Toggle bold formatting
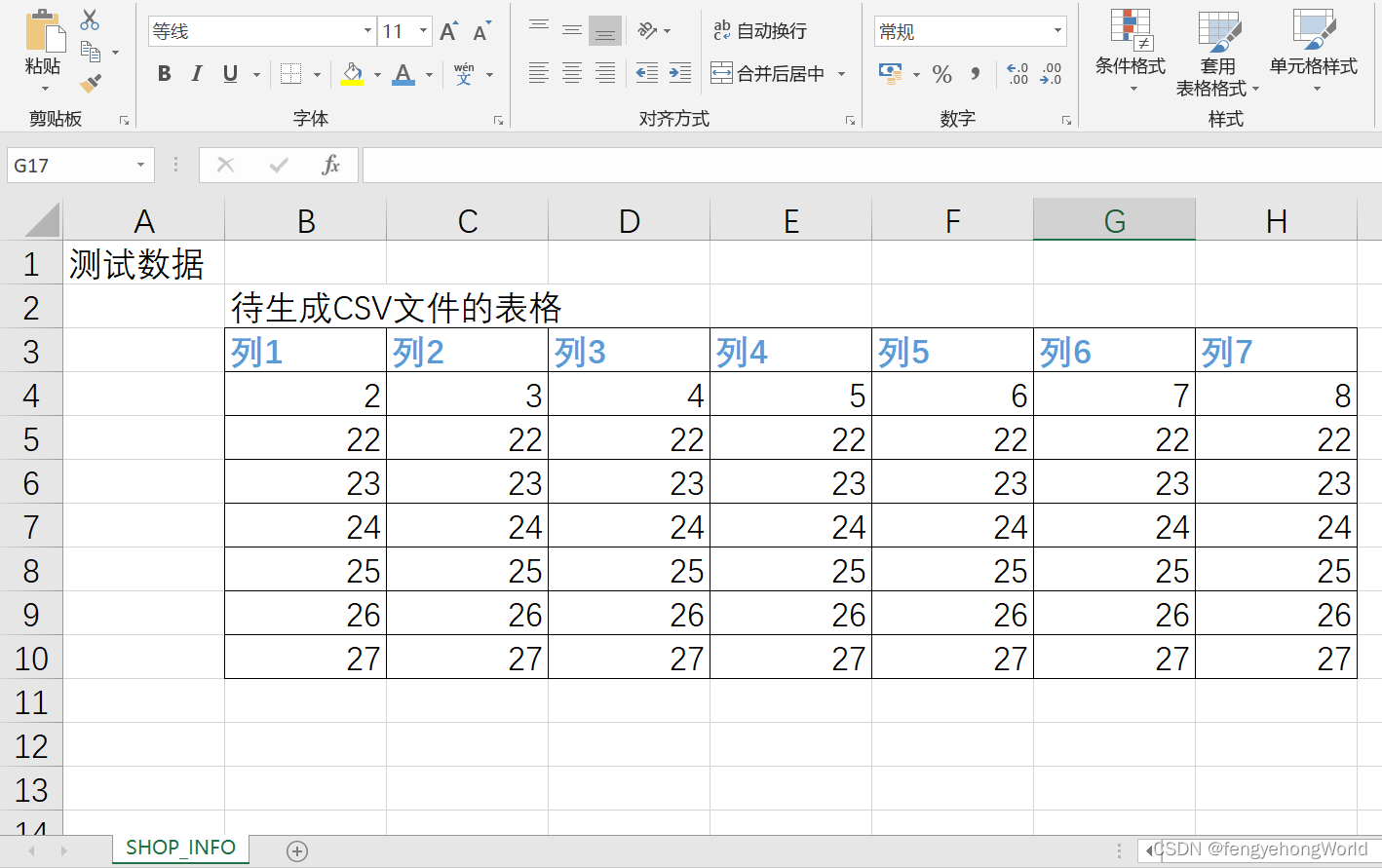 click(164, 73)
